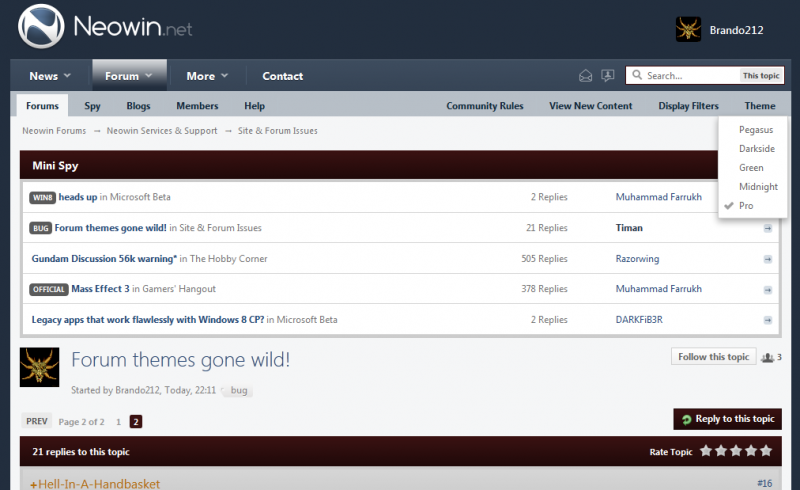Open the 'heads up' topic
The width and height of the screenshot is (800, 490).
(78, 197)
